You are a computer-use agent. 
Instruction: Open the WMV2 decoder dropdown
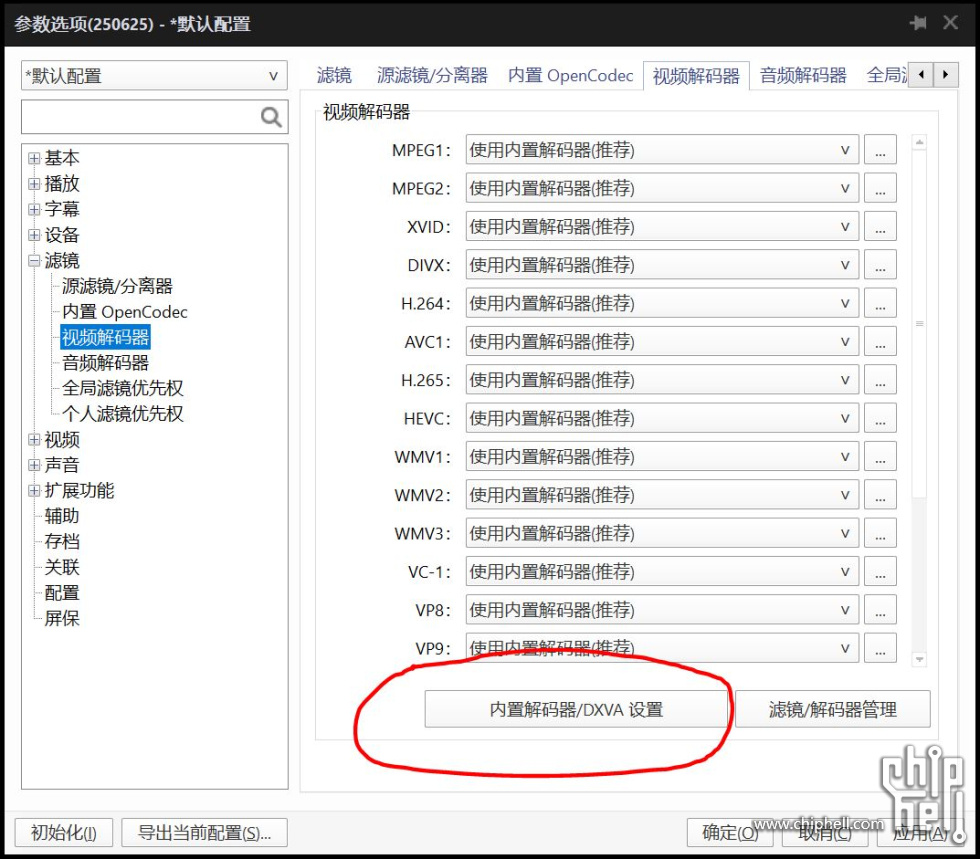662,495
